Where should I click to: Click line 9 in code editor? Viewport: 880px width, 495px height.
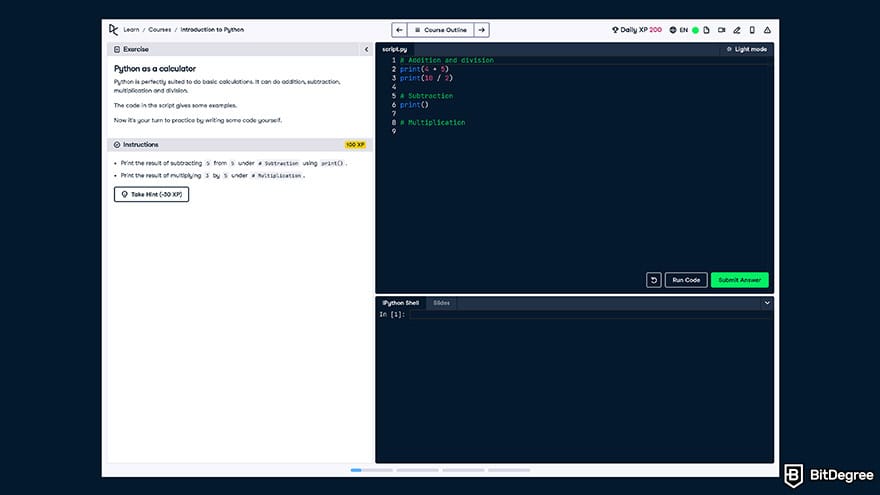click(584, 131)
